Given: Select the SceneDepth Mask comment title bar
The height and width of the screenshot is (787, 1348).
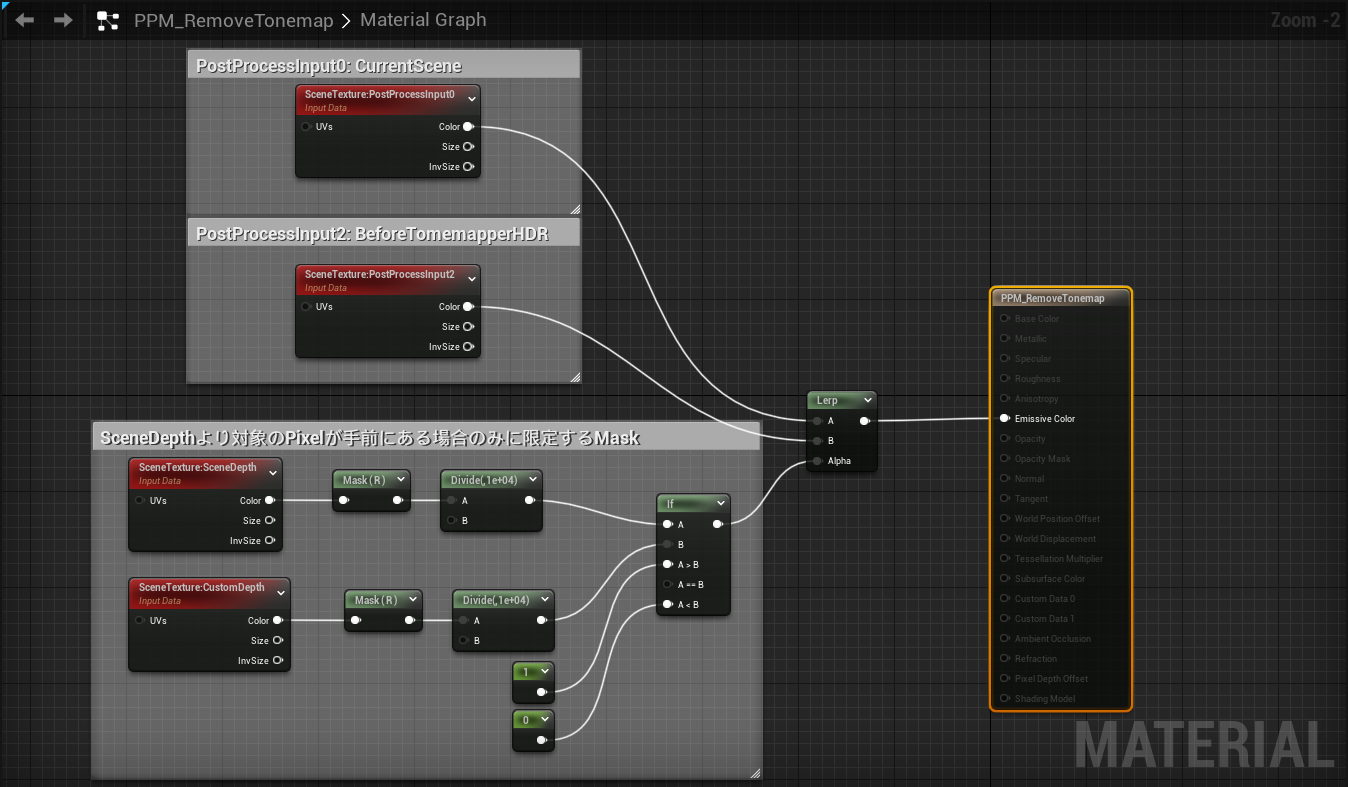Looking at the screenshot, I should [426, 438].
